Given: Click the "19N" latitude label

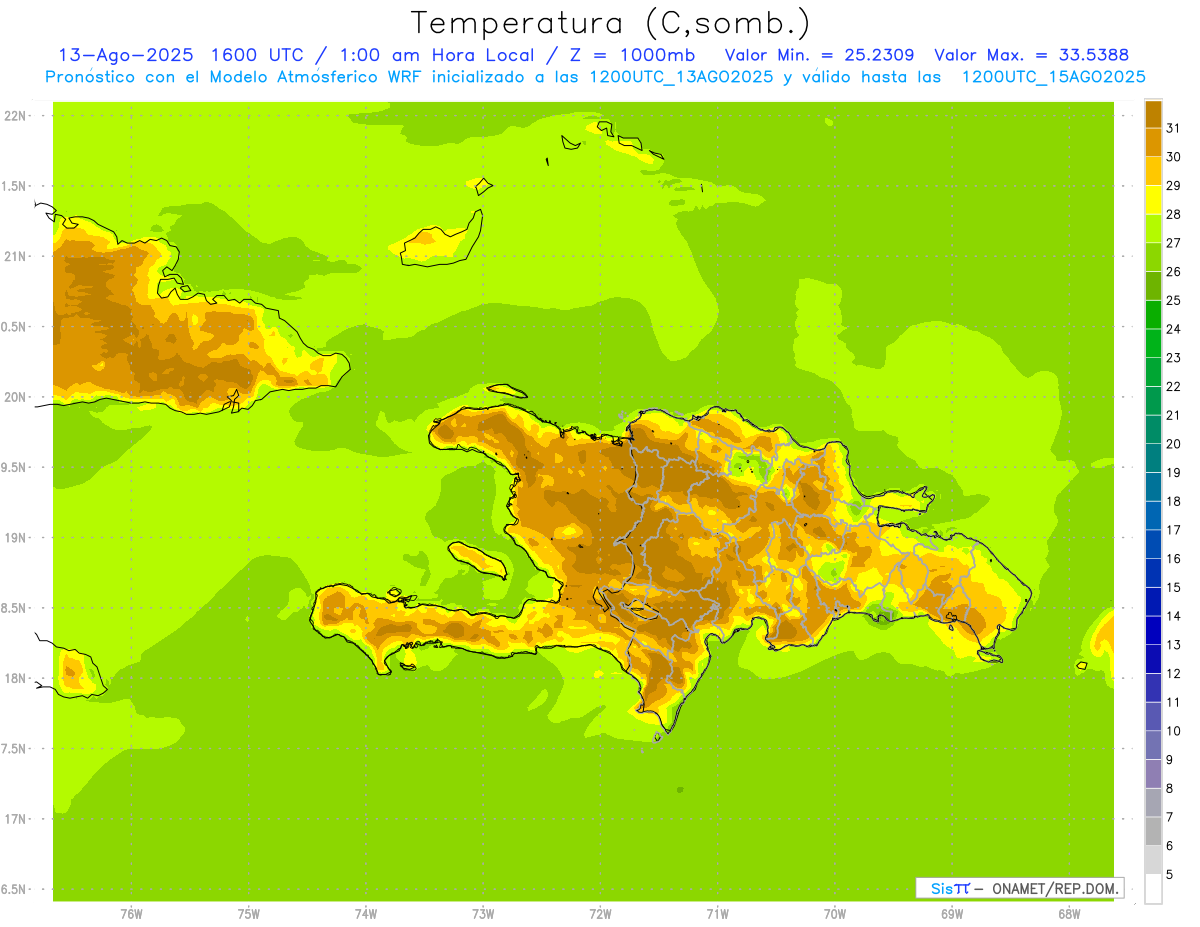Looking at the screenshot, I should 15,538.
